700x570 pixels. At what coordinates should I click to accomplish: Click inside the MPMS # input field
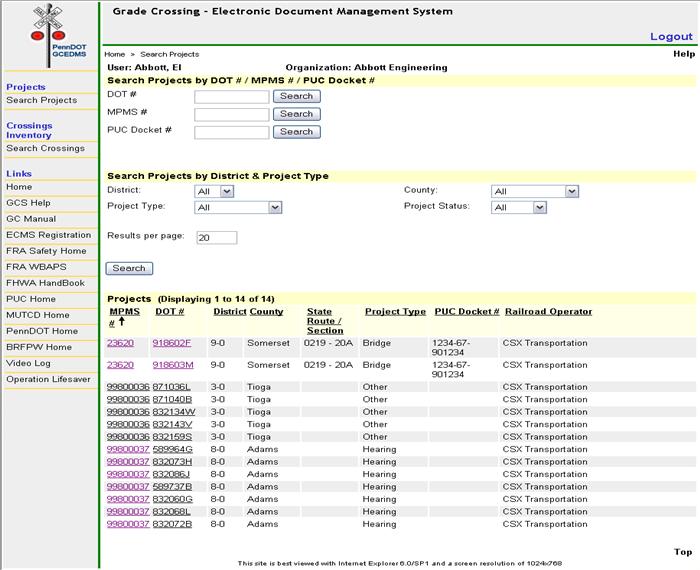[x=231, y=114]
